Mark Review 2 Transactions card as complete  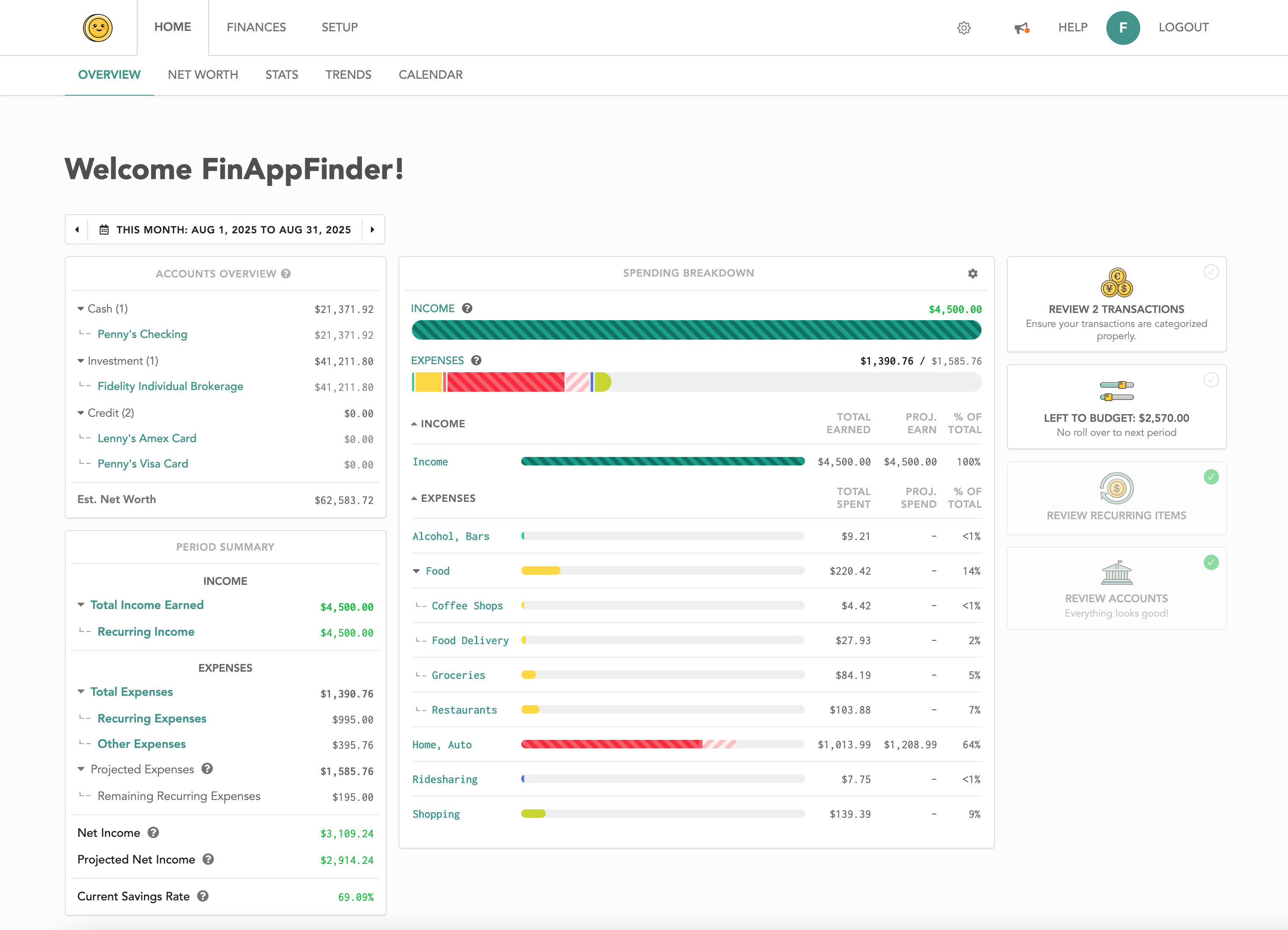coord(1211,272)
